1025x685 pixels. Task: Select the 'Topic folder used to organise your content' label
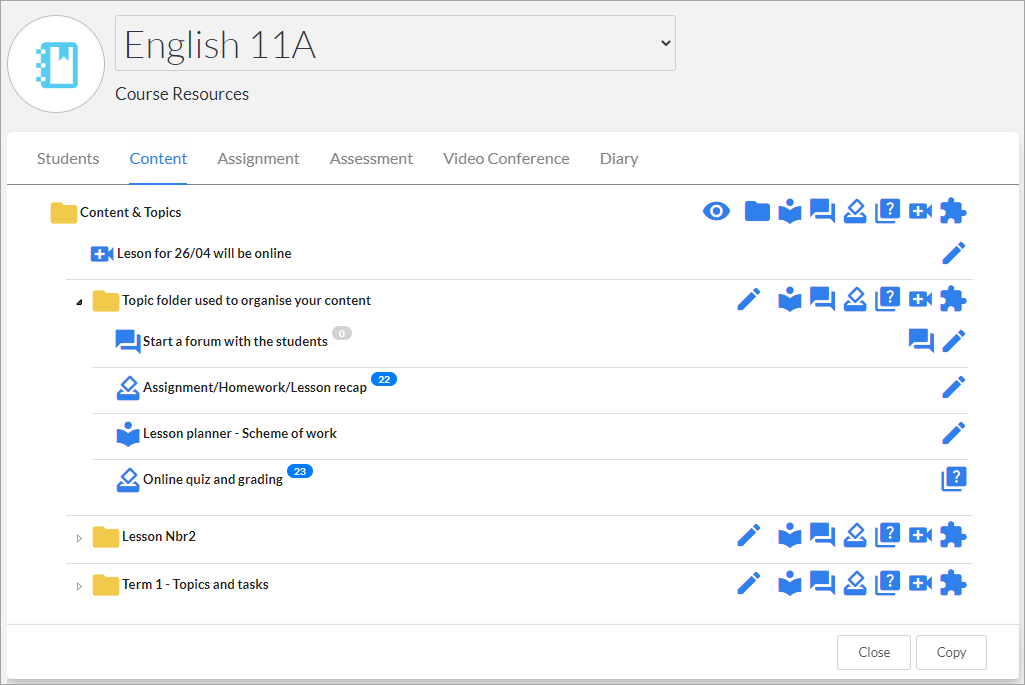pyautogui.click(x=246, y=301)
